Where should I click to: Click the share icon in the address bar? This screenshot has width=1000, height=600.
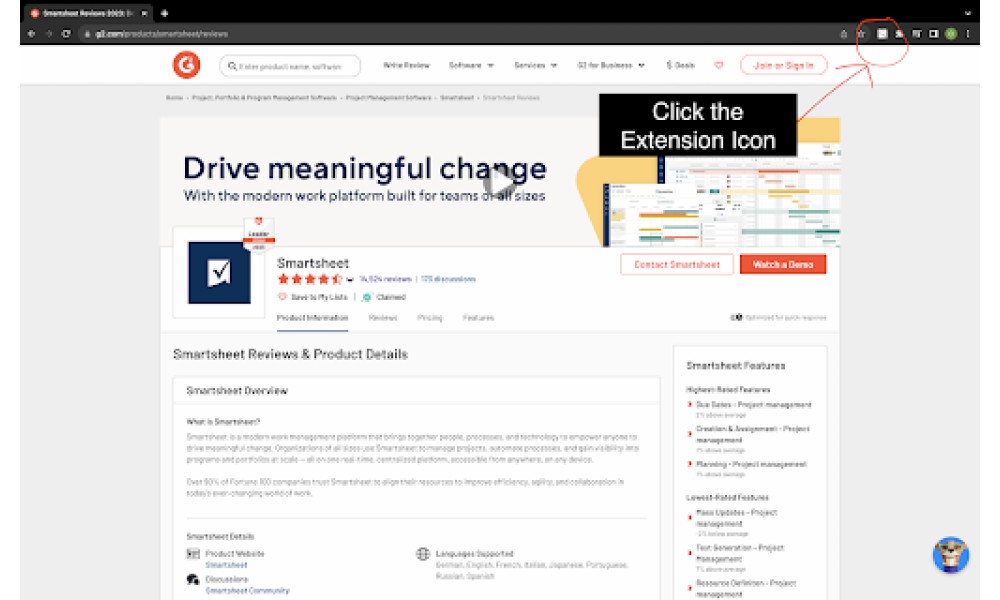(844, 34)
